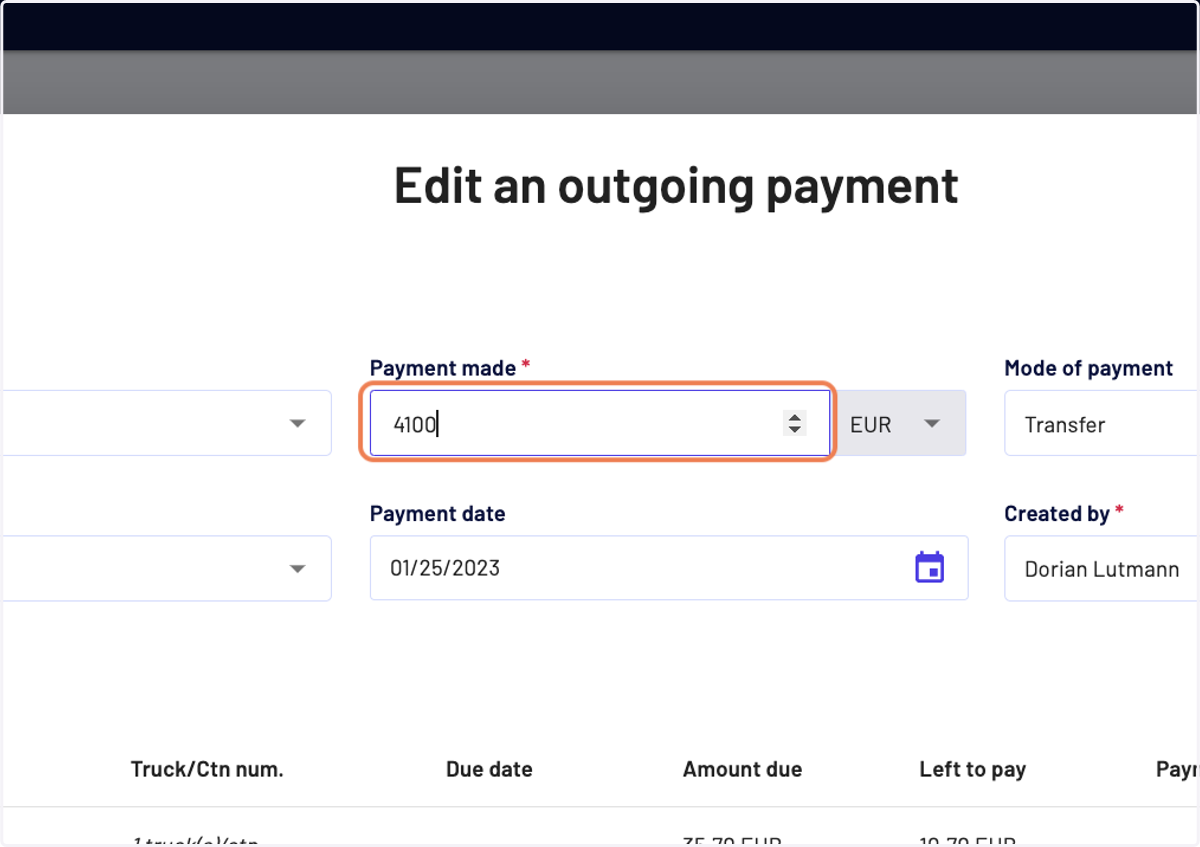The height and width of the screenshot is (847, 1200).
Task: Open the Payment date calendar icon
Action: [x=930, y=567]
